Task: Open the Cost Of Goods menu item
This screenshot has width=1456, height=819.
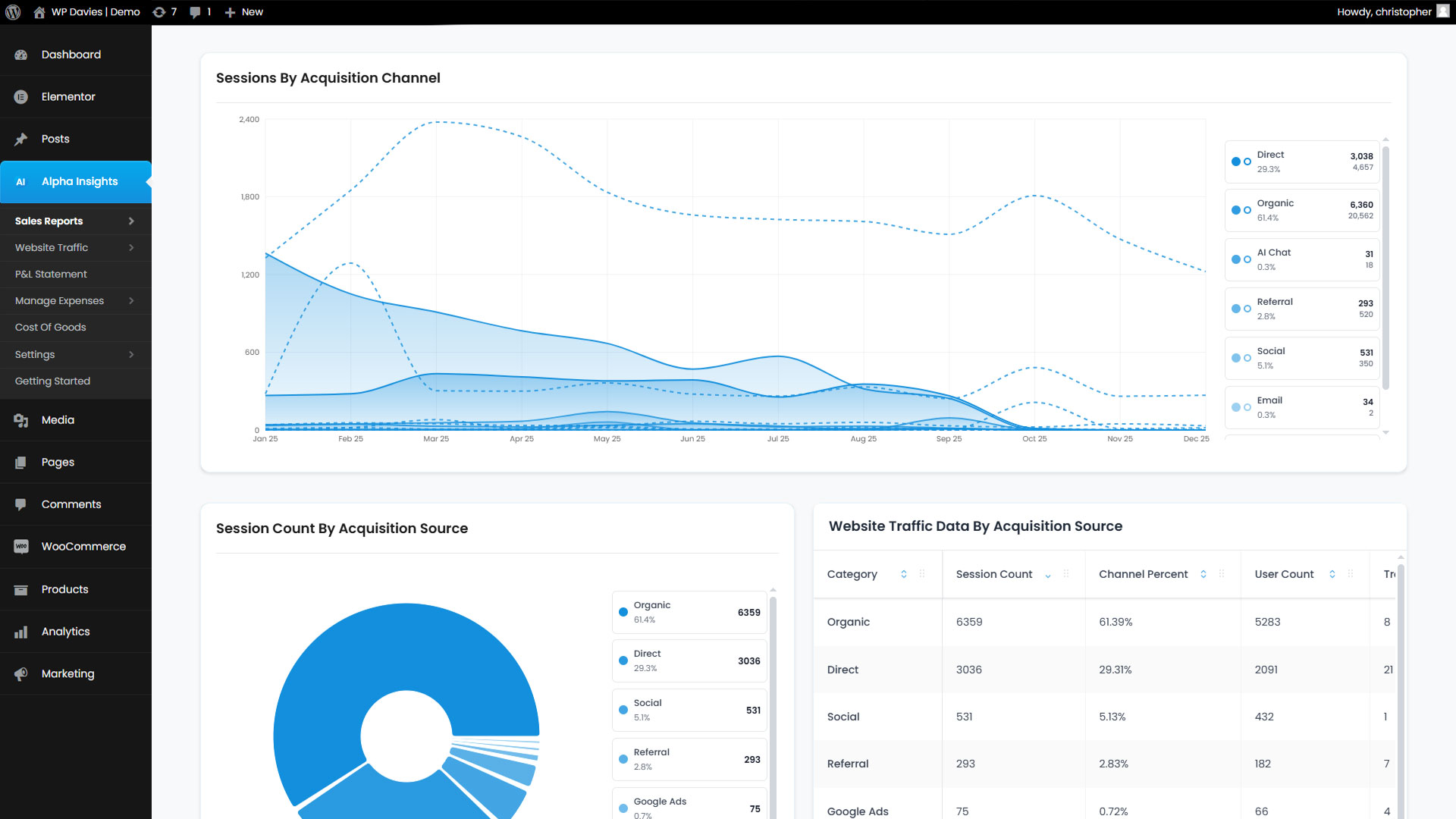Action: pos(51,328)
